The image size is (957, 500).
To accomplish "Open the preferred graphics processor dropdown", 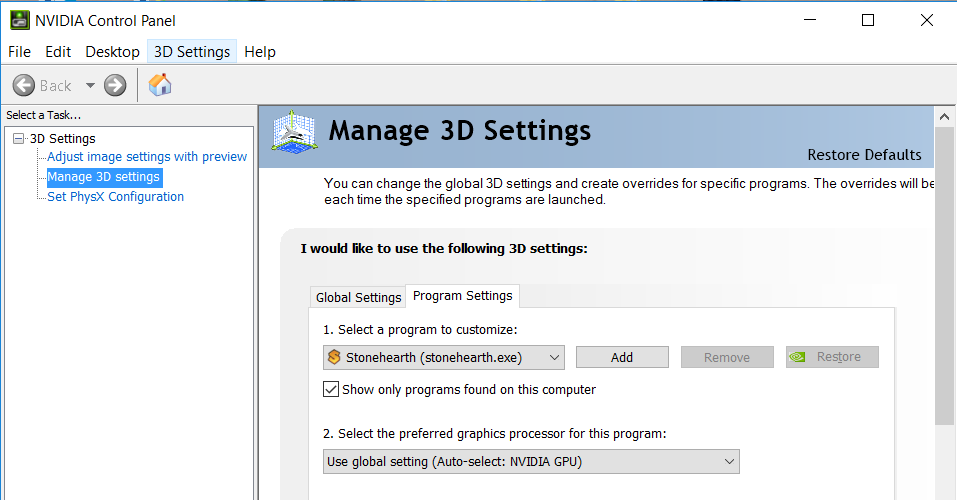I will [x=531, y=462].
